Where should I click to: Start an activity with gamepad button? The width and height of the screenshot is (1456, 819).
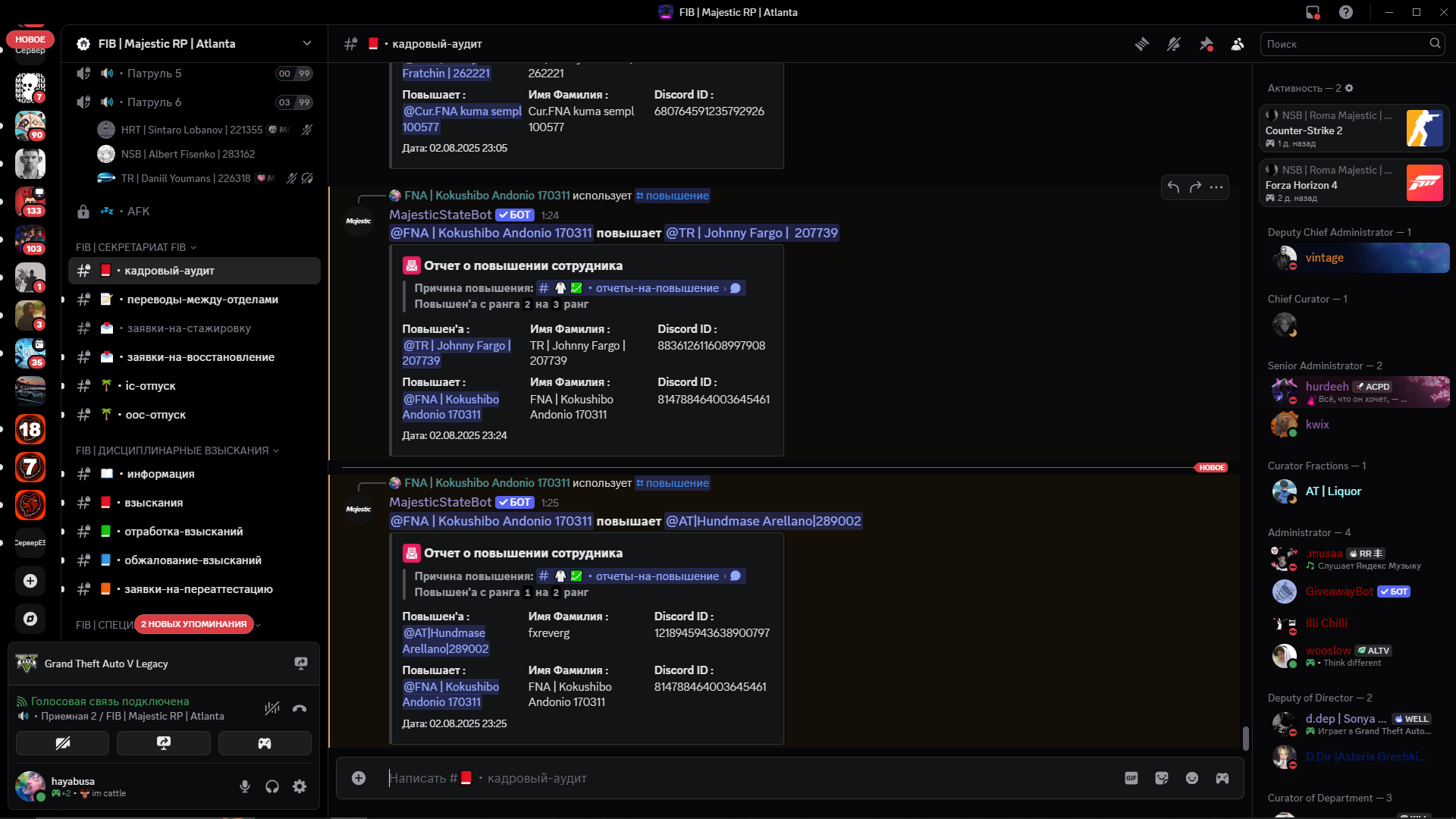click(265, 743)
